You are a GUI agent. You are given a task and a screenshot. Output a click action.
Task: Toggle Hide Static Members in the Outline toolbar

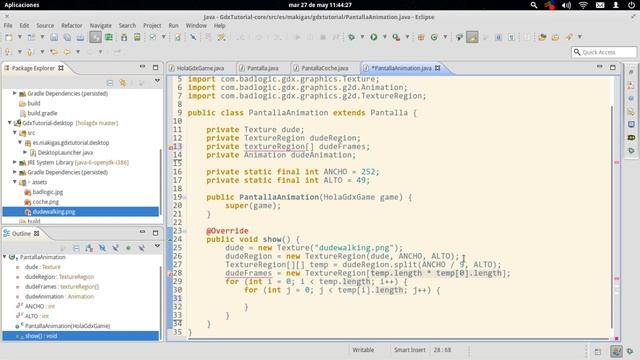pos(116,248)
